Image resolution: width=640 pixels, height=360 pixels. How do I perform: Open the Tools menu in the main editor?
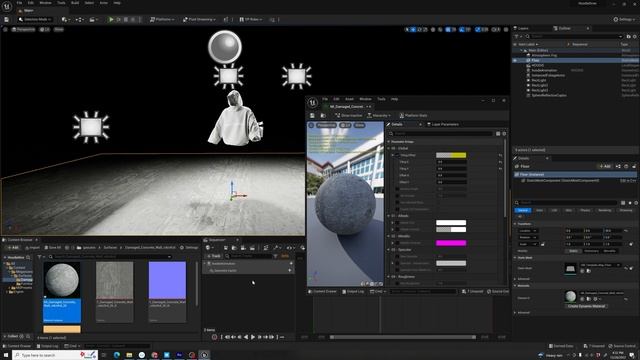click(x=61, y=3)
